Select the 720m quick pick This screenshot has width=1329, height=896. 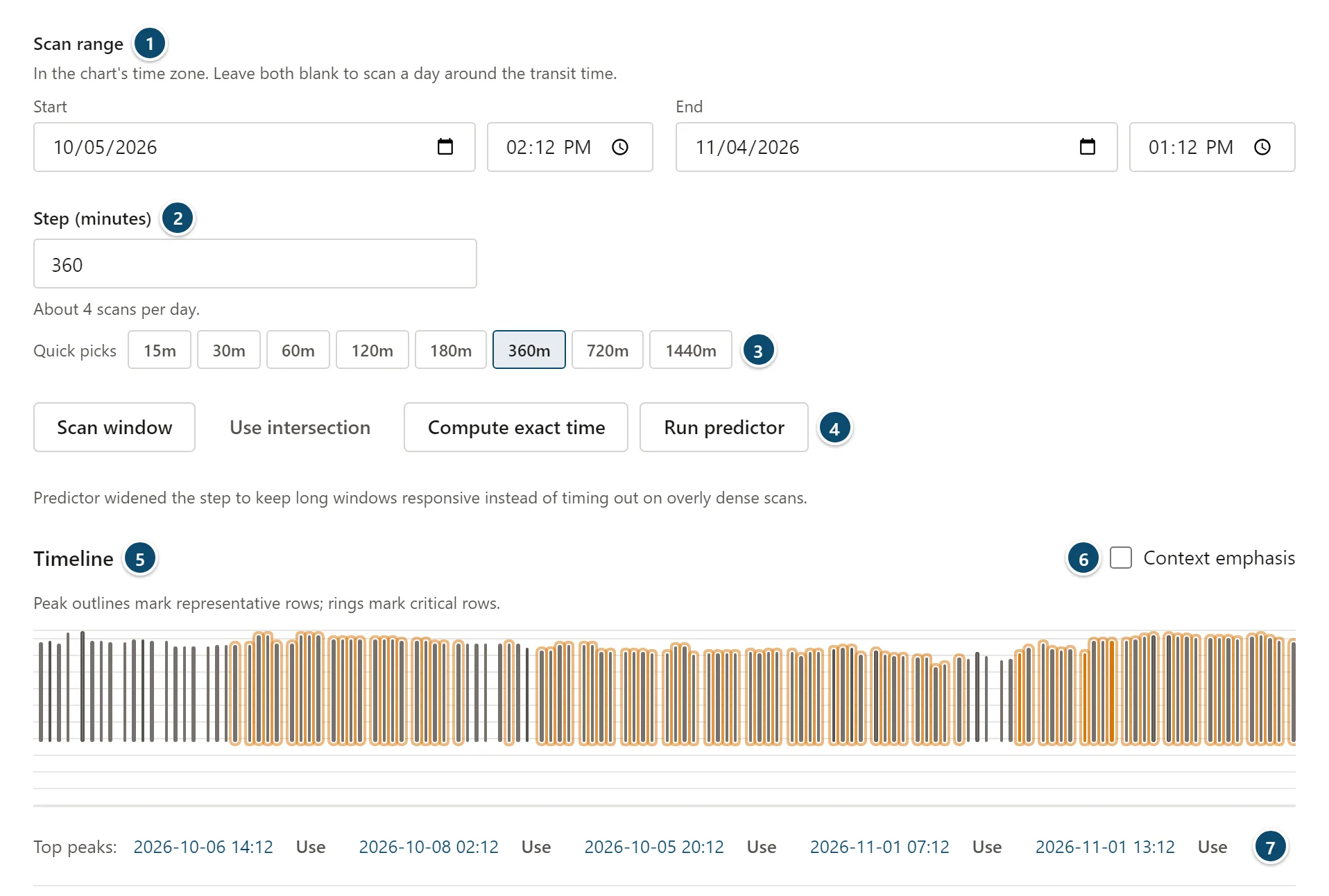608,350
